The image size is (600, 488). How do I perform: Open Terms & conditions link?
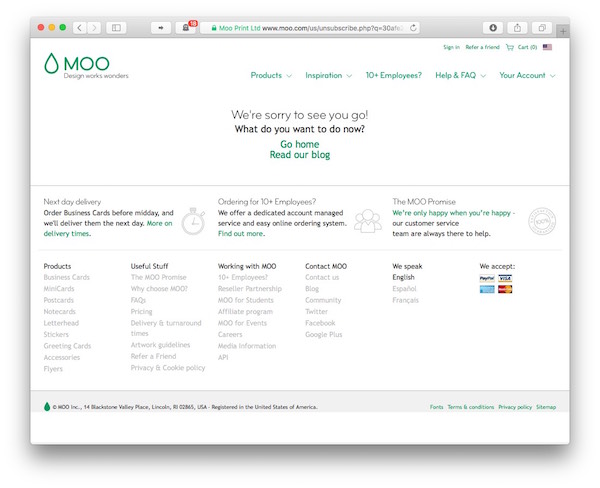click(x=471, y=407)
